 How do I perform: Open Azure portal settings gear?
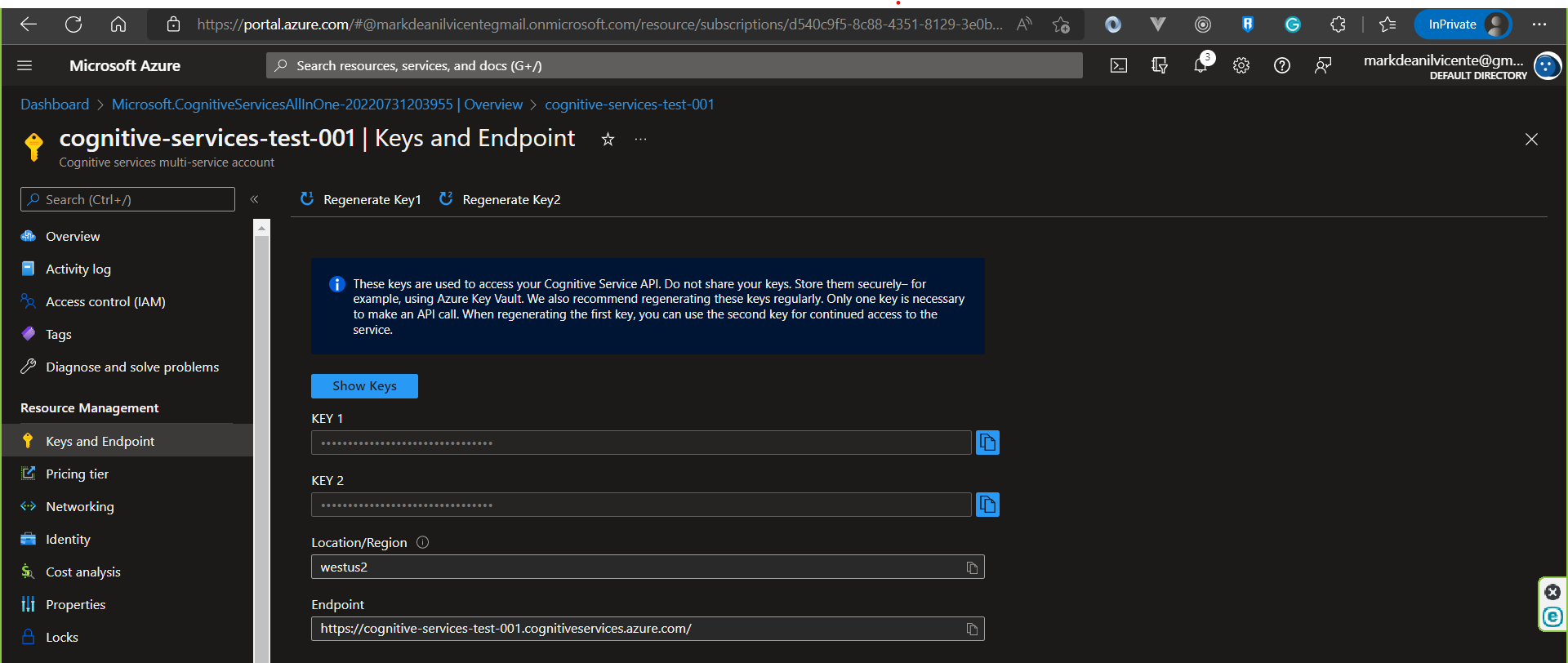coord(1241,65)
